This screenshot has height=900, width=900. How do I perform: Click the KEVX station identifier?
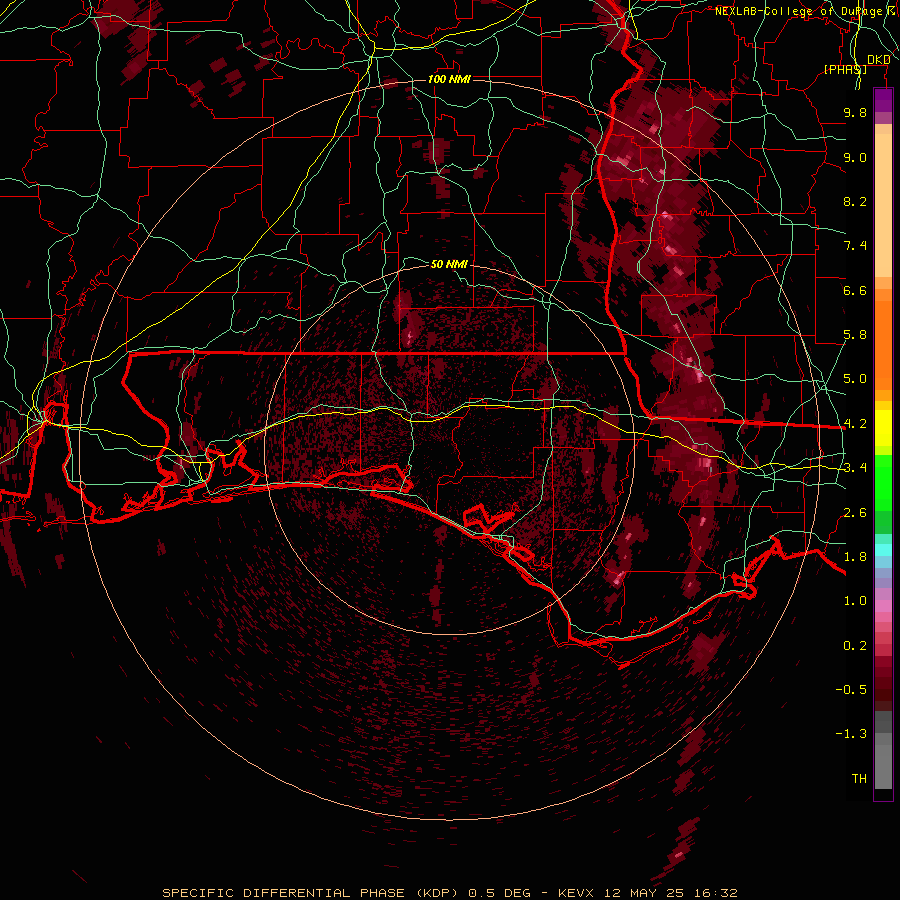click(x=577, y=893)
